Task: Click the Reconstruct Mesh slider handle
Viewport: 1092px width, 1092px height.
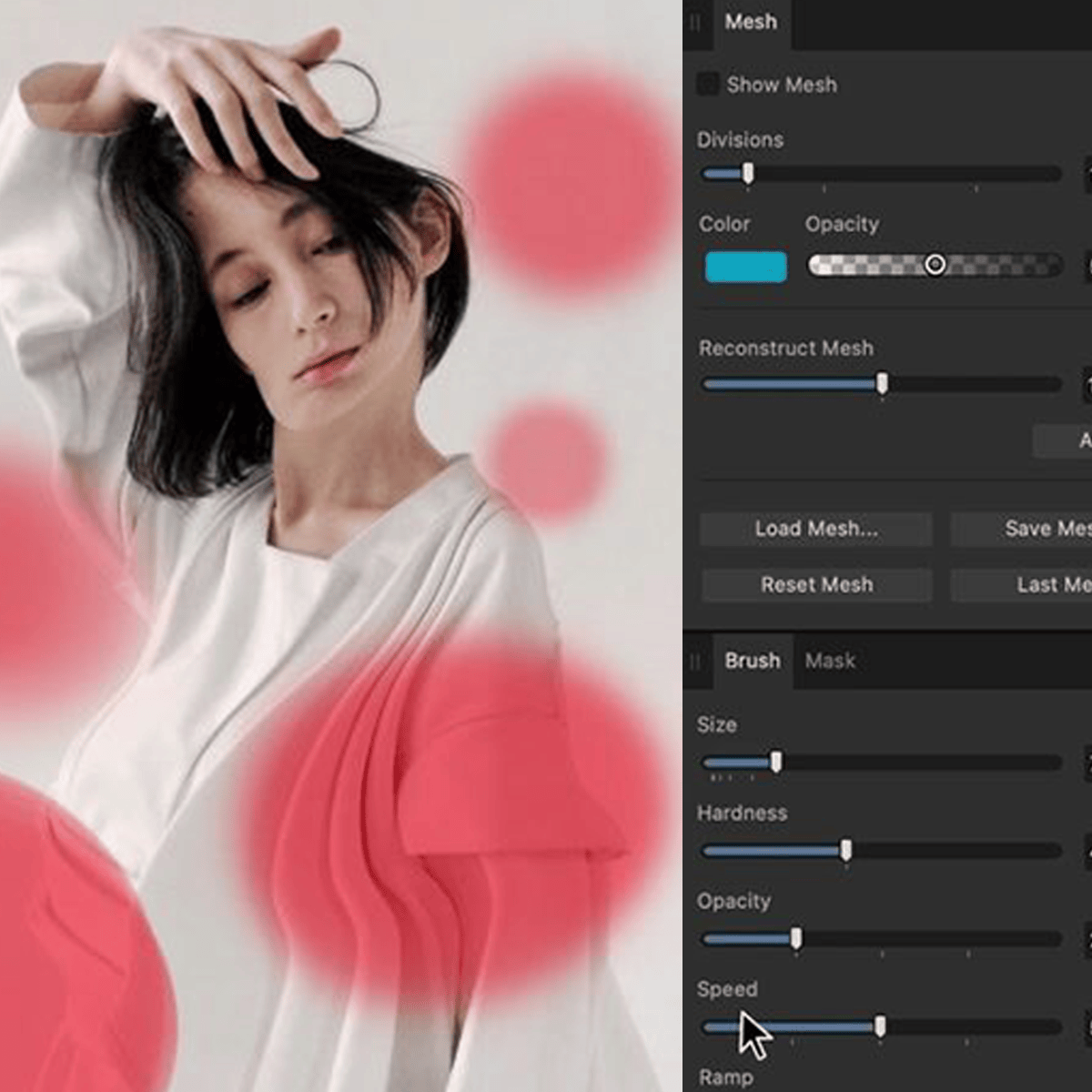Action: [882, 384]
